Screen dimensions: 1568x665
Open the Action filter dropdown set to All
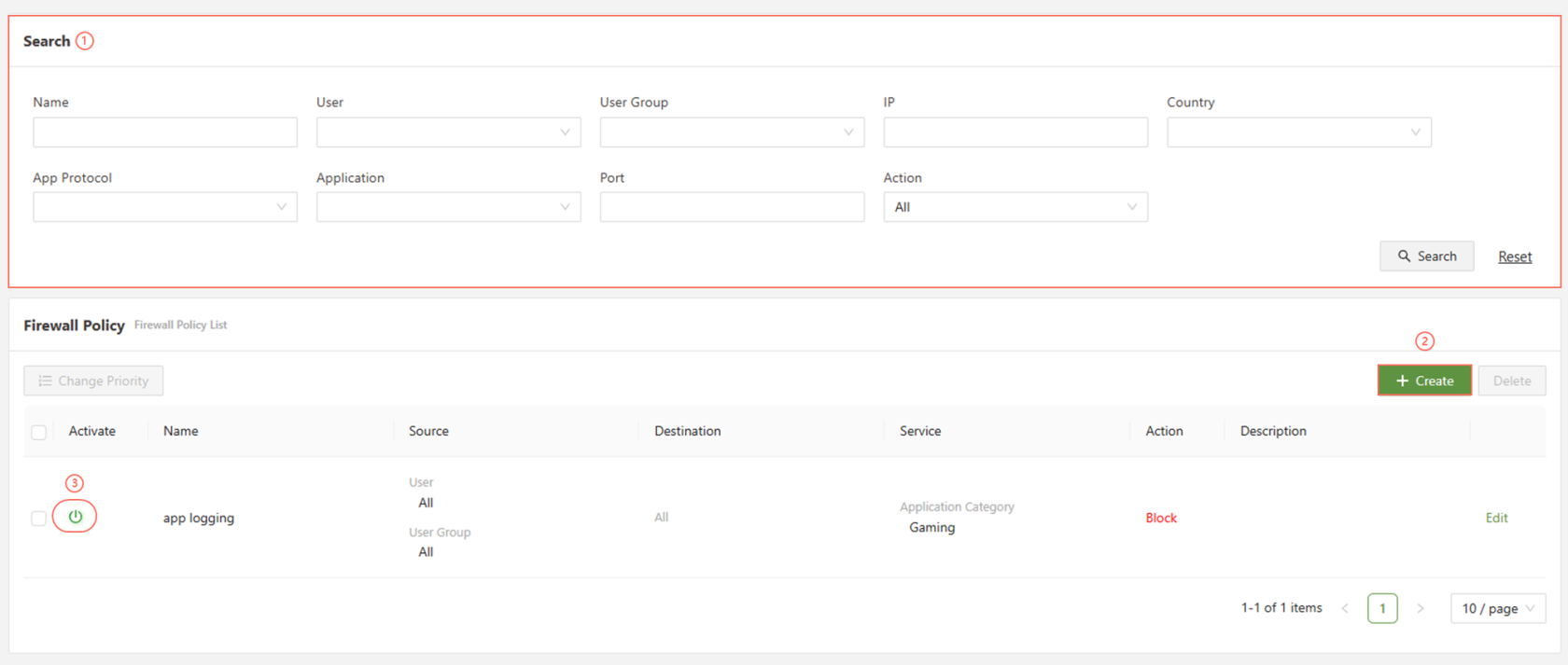coord(1015,207)
